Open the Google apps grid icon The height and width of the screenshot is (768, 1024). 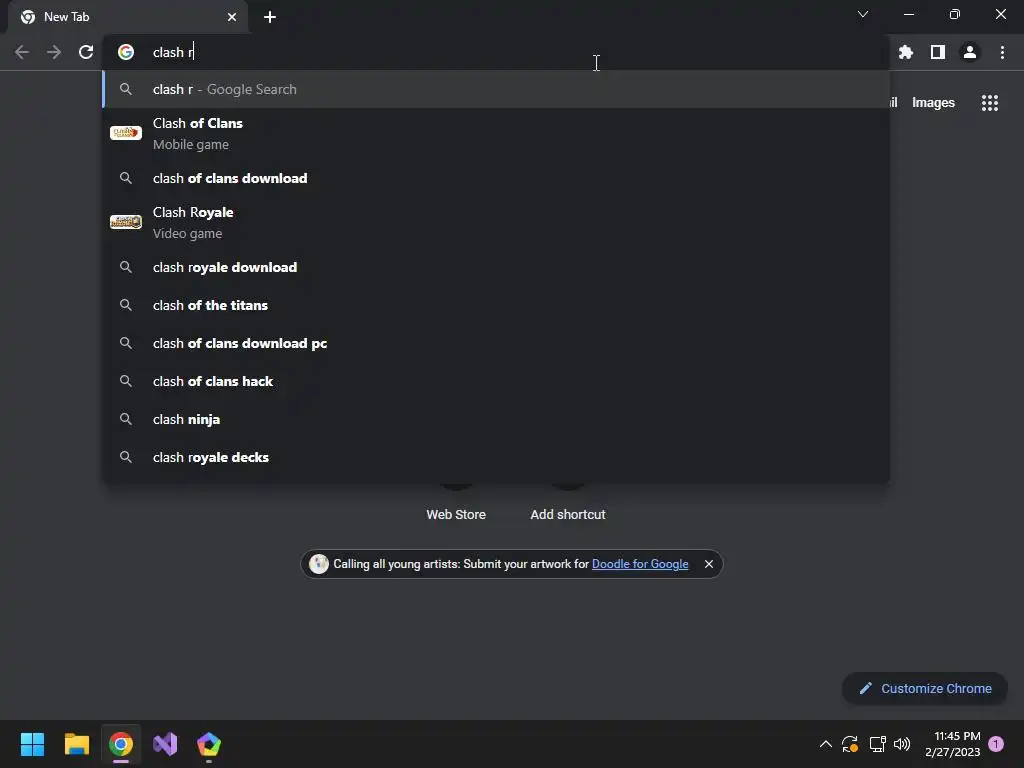pyautogui.click(x=990, y=103)
